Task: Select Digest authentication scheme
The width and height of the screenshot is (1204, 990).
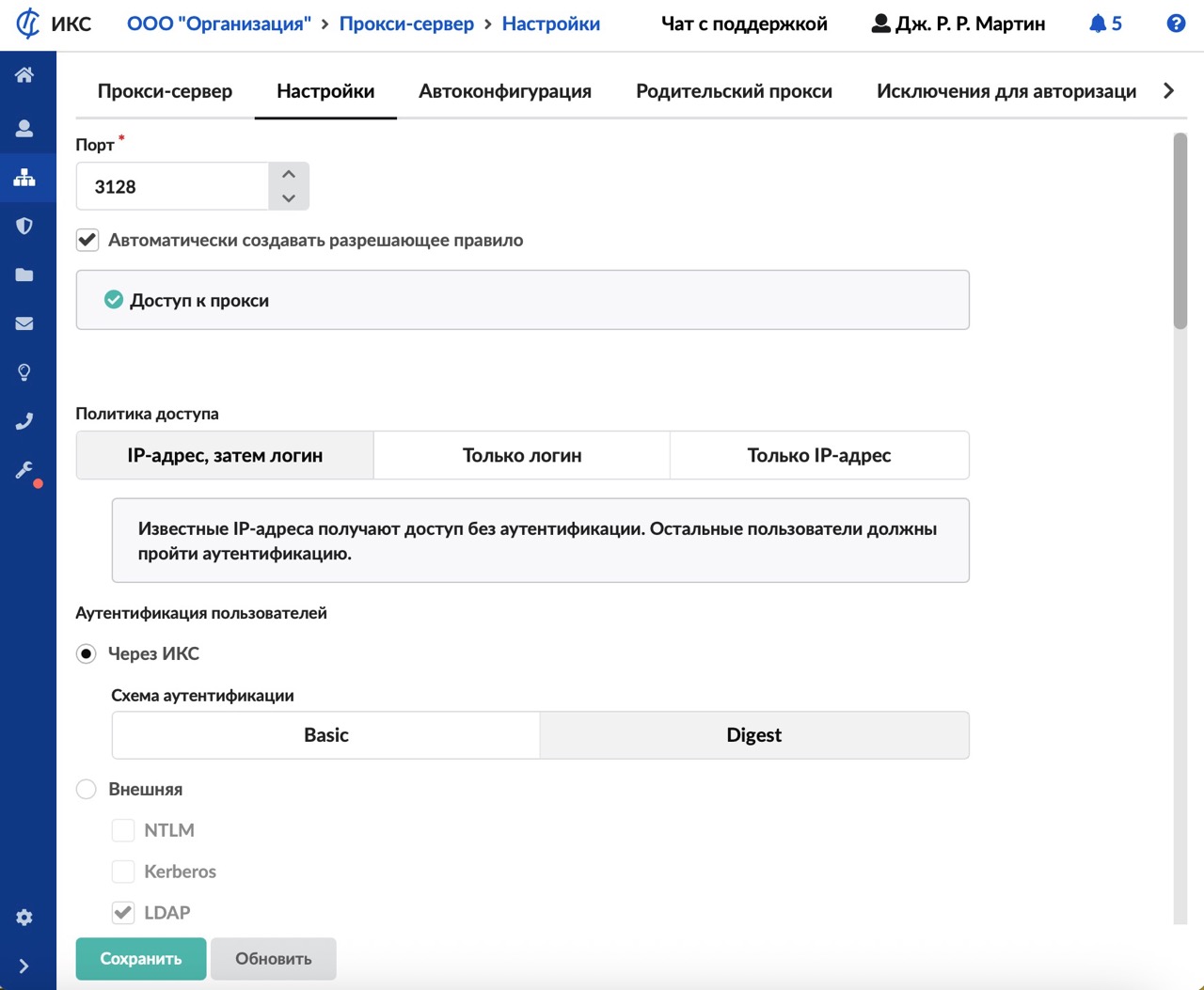Action: (753, 735)
